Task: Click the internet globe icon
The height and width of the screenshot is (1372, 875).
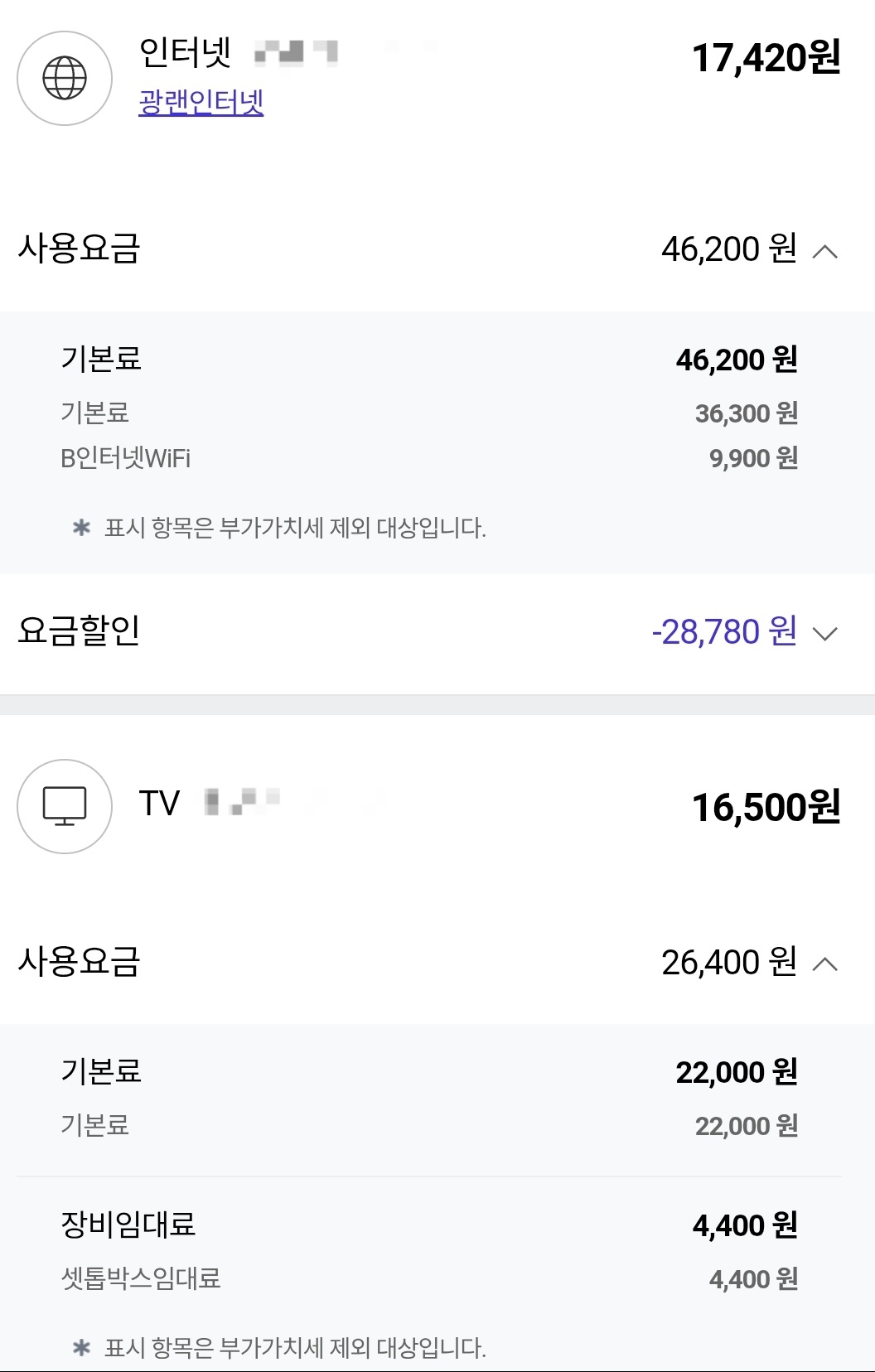Action: (65, 79)
